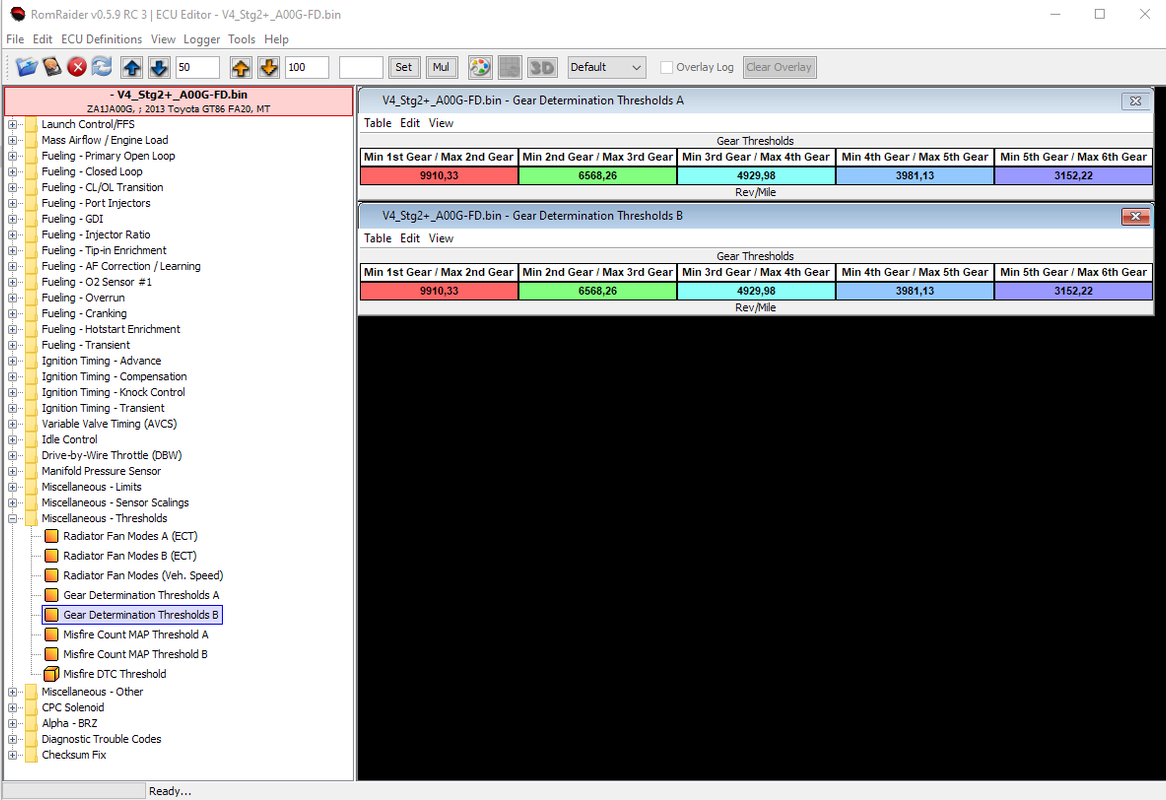1166x800 pixels.
Task: Click Checksum Fix folder icon
Action: 31,755
